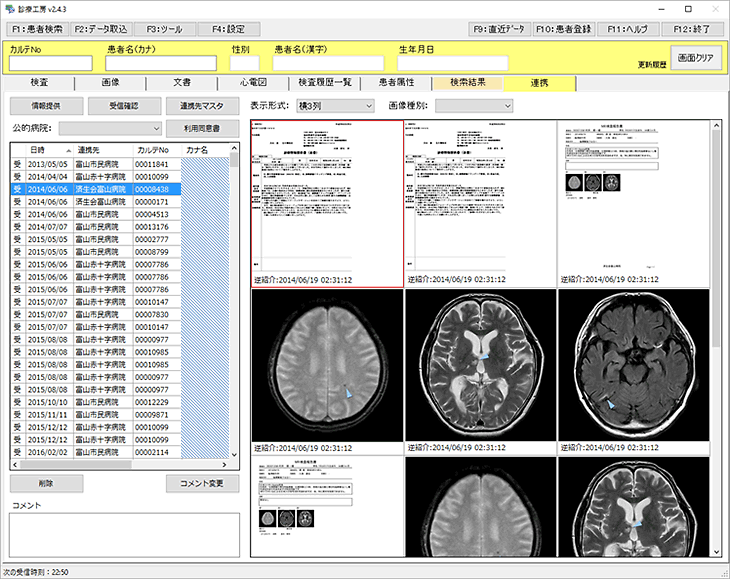This screenshot has height=579, width=730.
Task: Click the カナ名 column header
Action: click(205, 150)
